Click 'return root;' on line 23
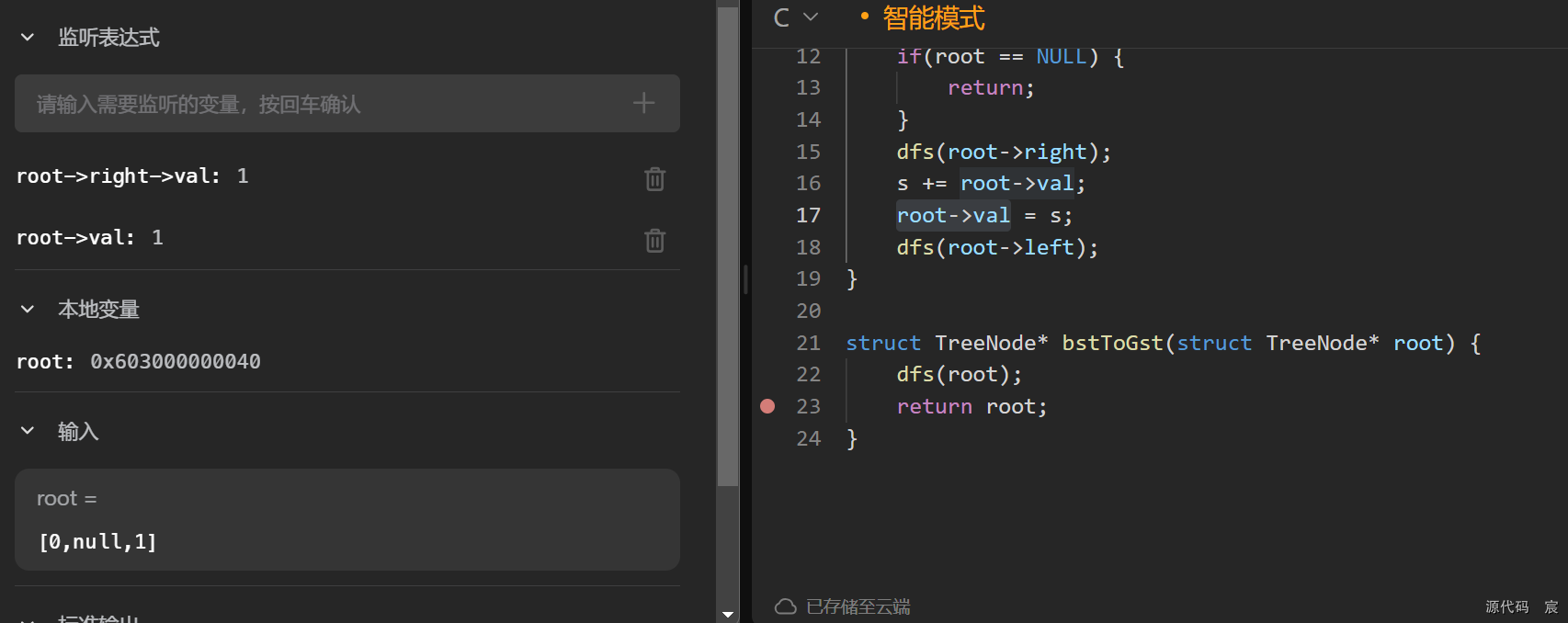 tap(971, 406)
